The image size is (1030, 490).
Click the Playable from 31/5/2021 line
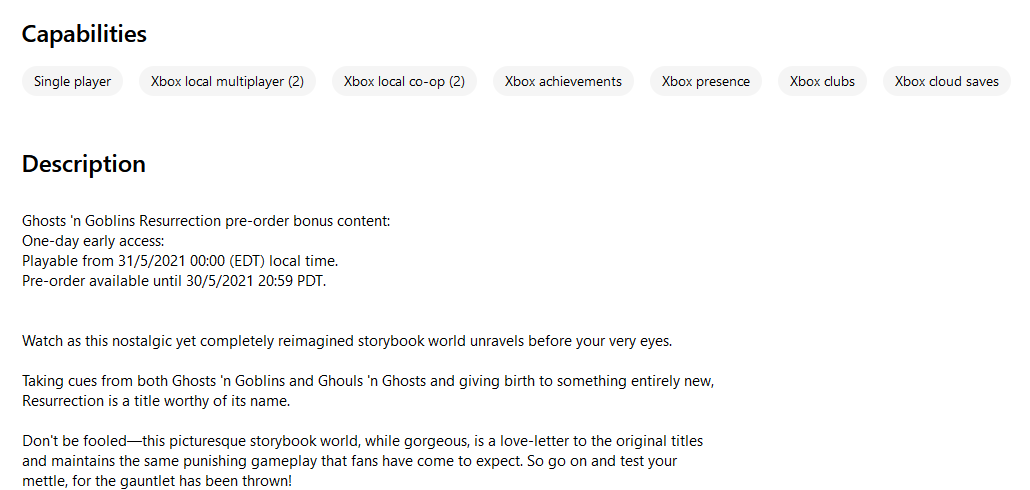[180, 261]
